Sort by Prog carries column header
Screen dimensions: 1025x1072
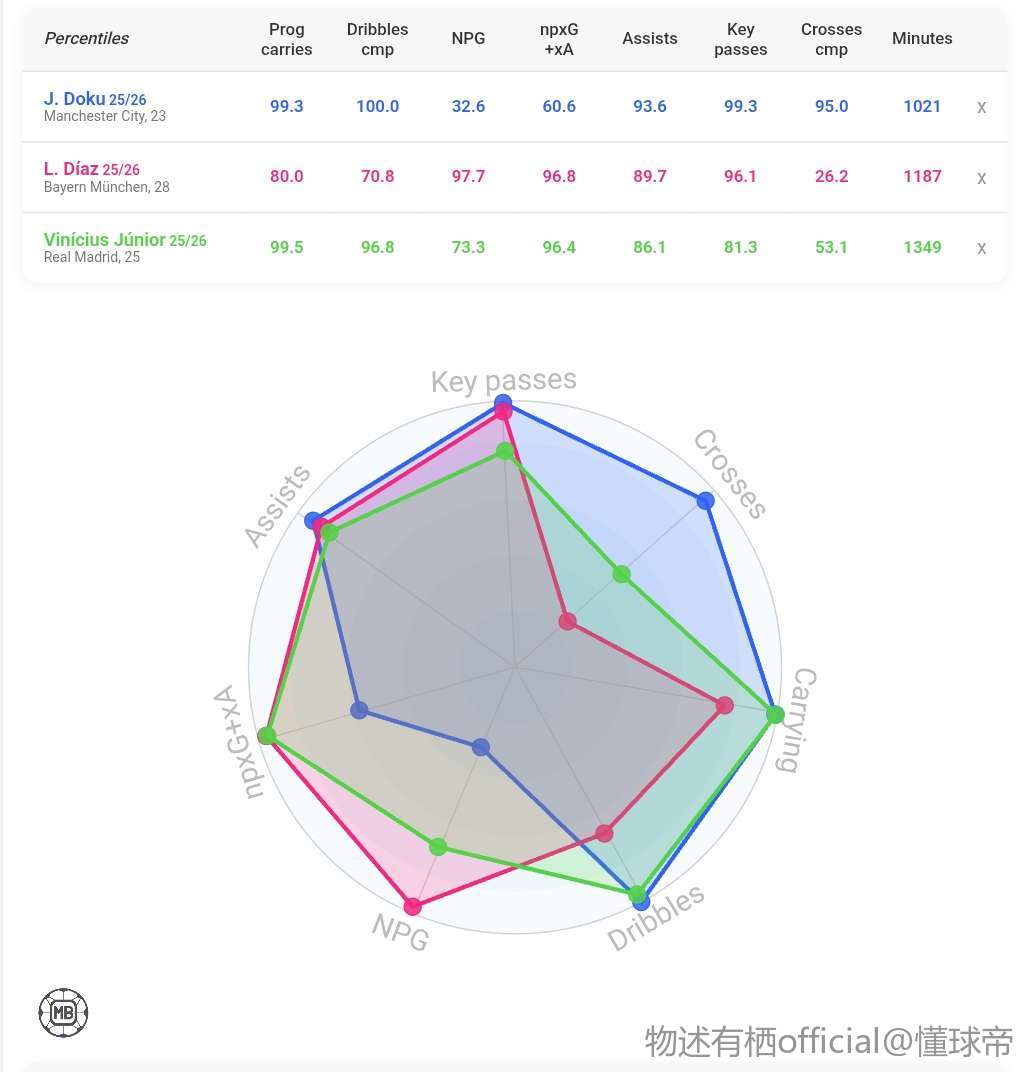click(x=287, y=39)
